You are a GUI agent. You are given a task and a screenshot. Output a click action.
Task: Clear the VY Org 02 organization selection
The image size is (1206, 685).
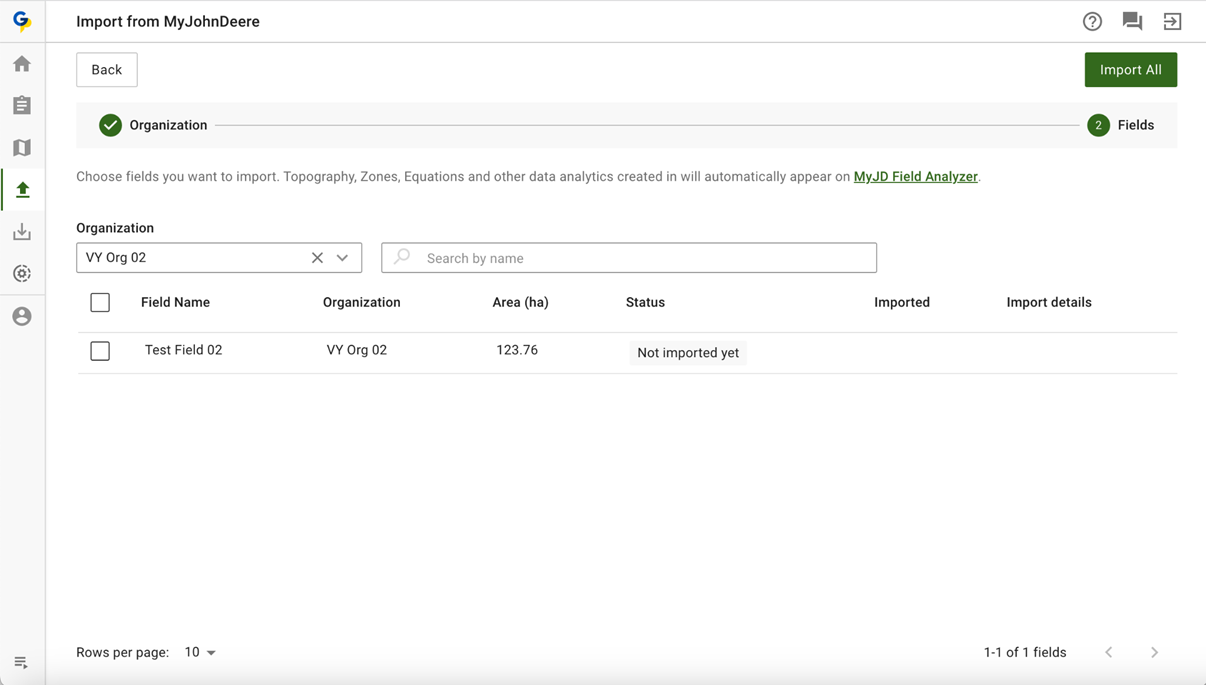pyautogui.click(x=317, y=258)
